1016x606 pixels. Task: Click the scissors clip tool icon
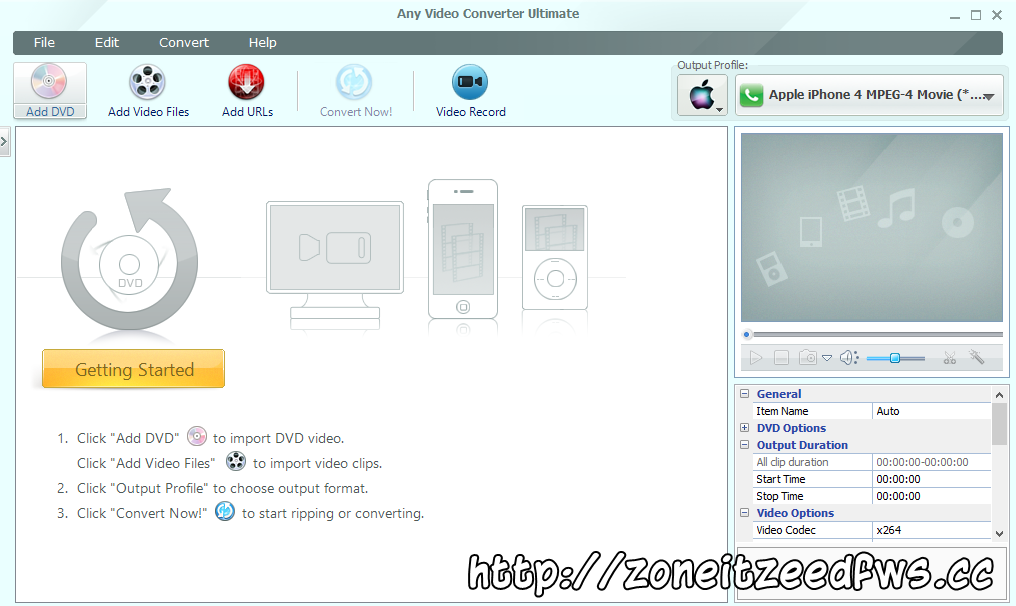(950, 358)
